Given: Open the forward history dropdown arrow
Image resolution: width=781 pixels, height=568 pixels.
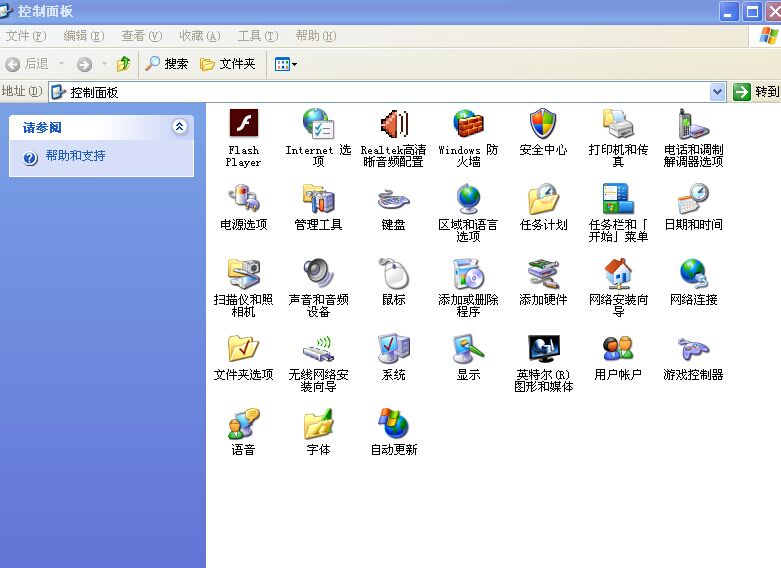Looking at the screenshot, I should tap(104, 64).
